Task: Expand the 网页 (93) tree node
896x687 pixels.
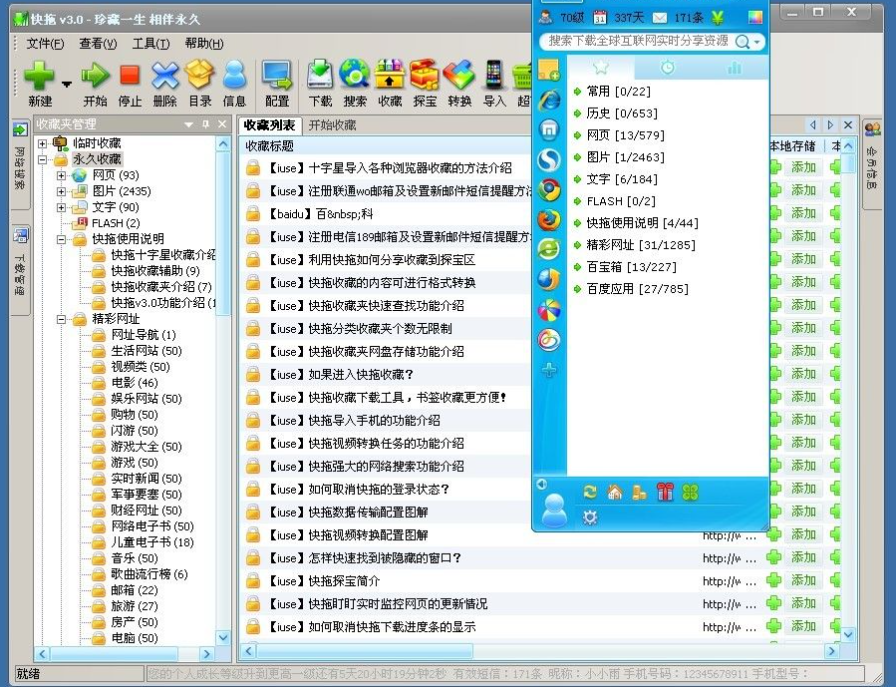Action: [x=61, y=175]
